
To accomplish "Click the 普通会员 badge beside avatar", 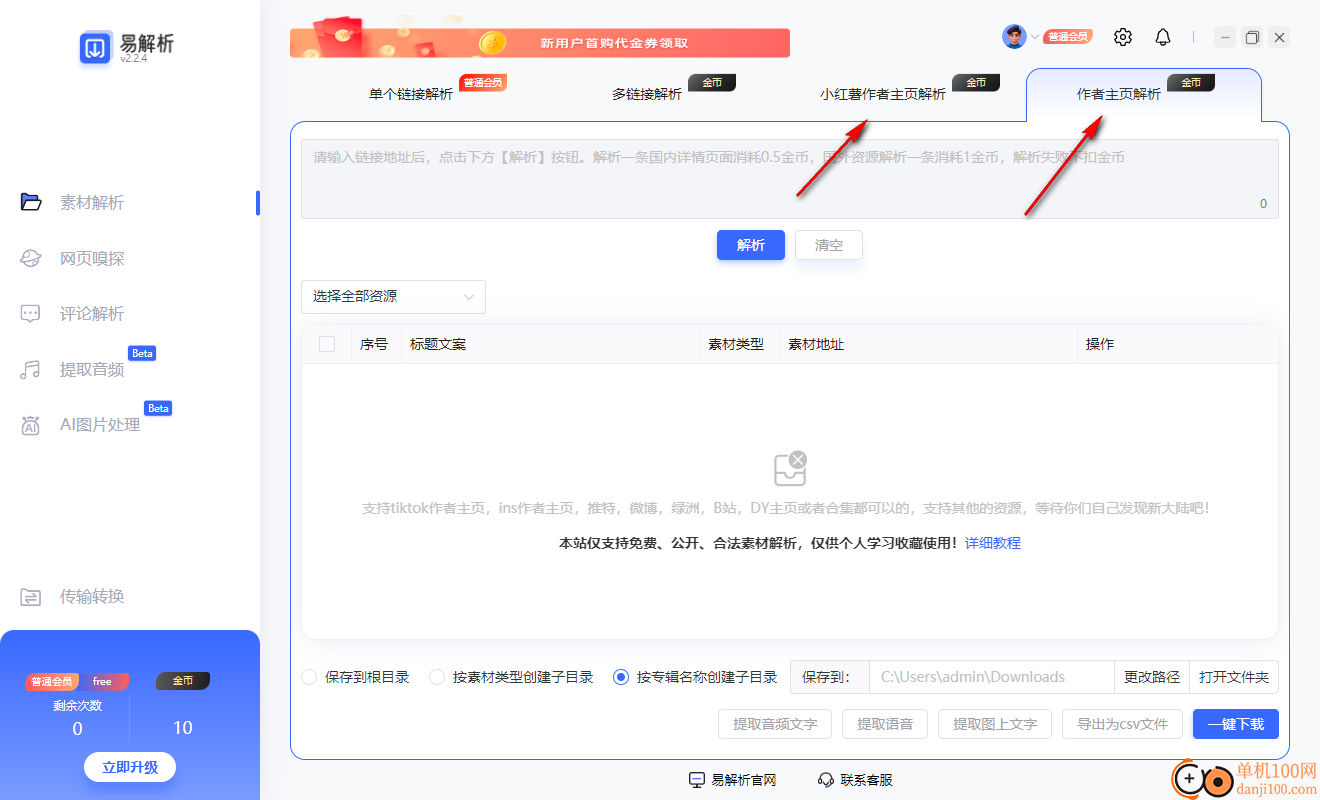I will 1068,37.
